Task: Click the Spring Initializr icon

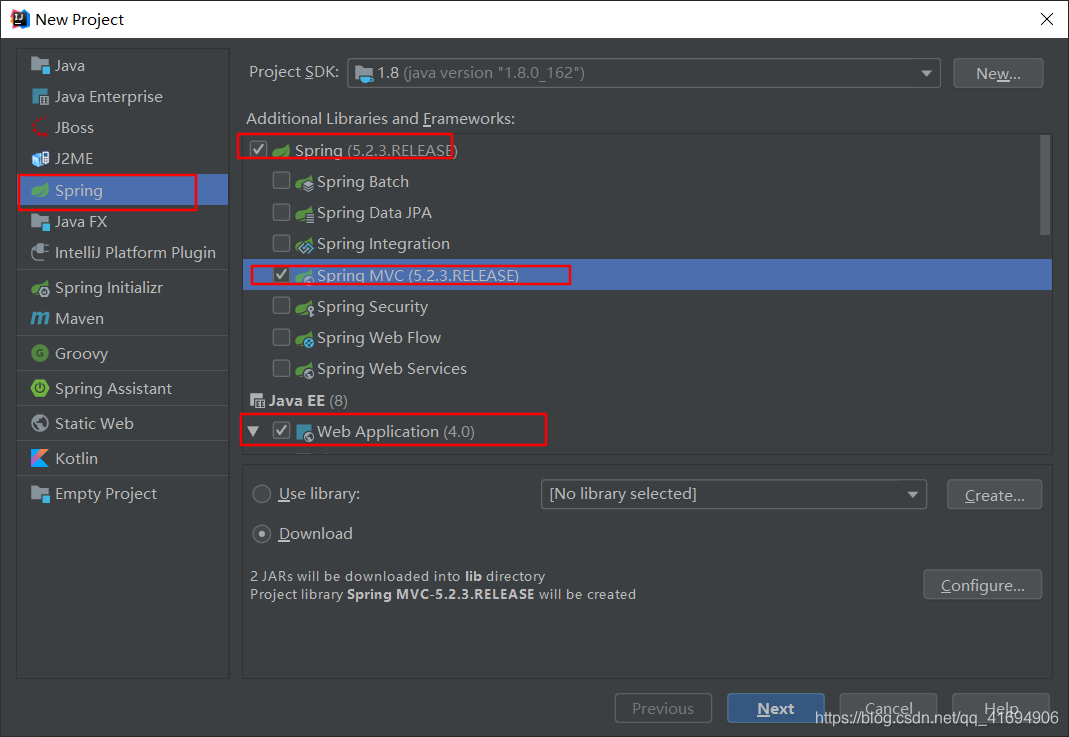Action: pyautogui.click(x=40, y=288)
